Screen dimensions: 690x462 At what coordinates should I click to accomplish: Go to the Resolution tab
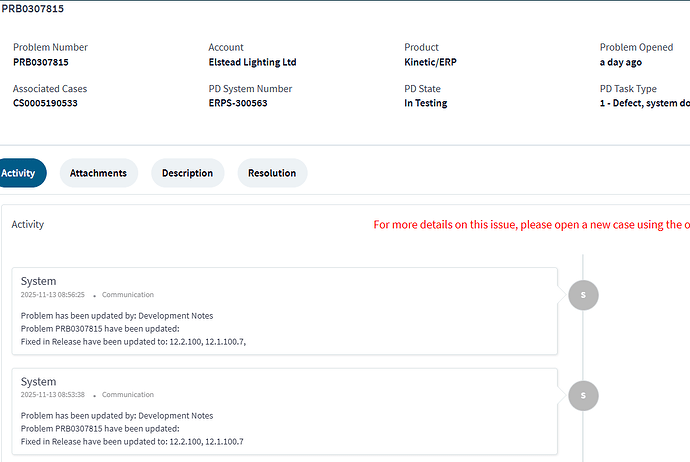pos(272,173)
